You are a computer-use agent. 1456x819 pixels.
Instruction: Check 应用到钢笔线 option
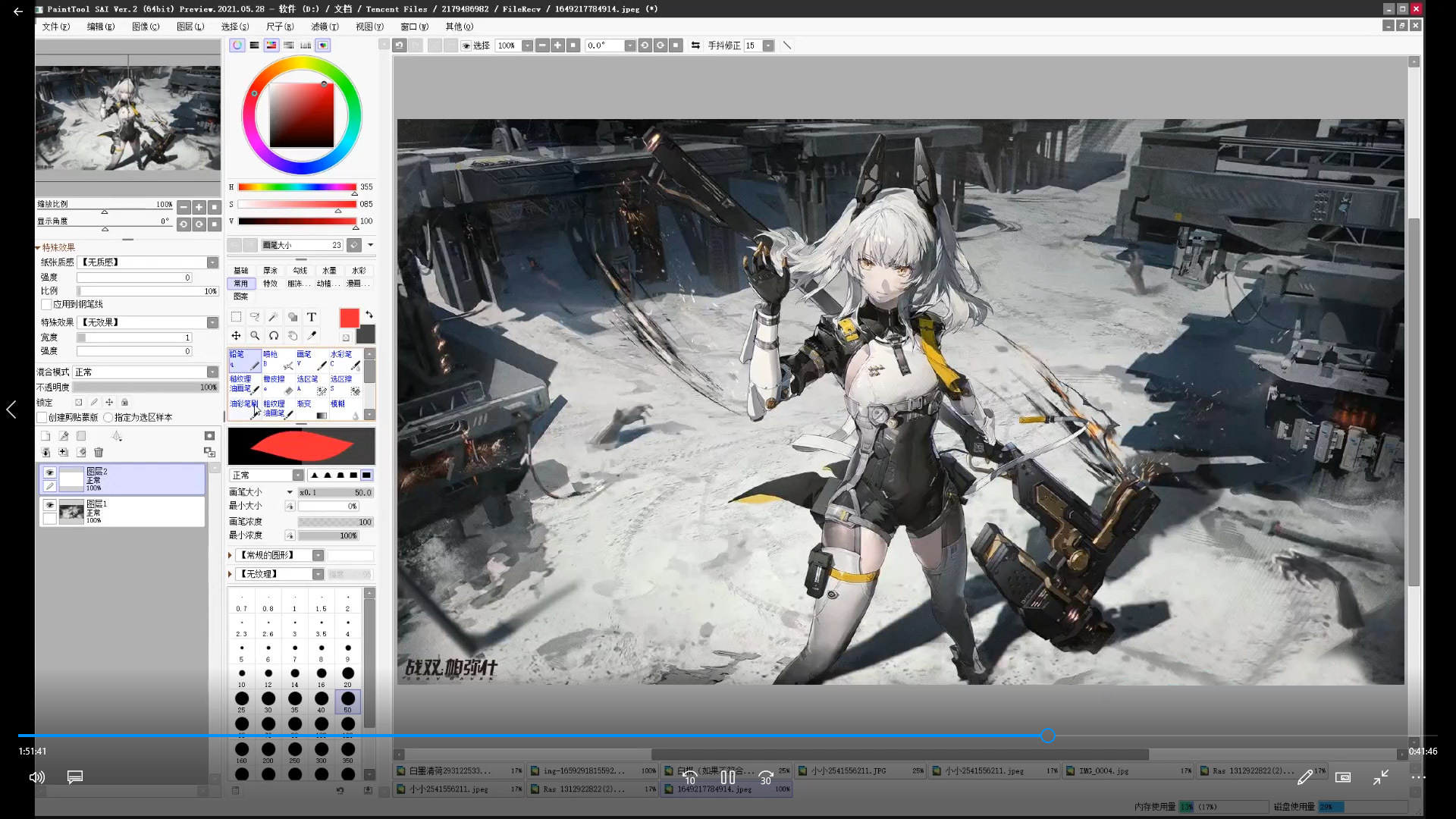tap(46, 305)
